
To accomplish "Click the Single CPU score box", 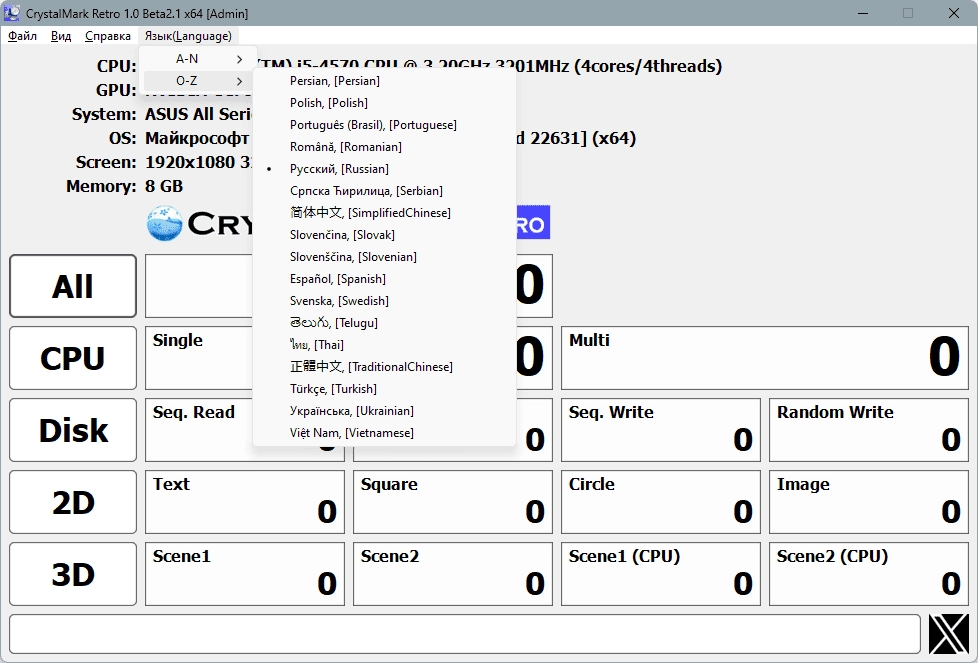I will pos(200,358).
